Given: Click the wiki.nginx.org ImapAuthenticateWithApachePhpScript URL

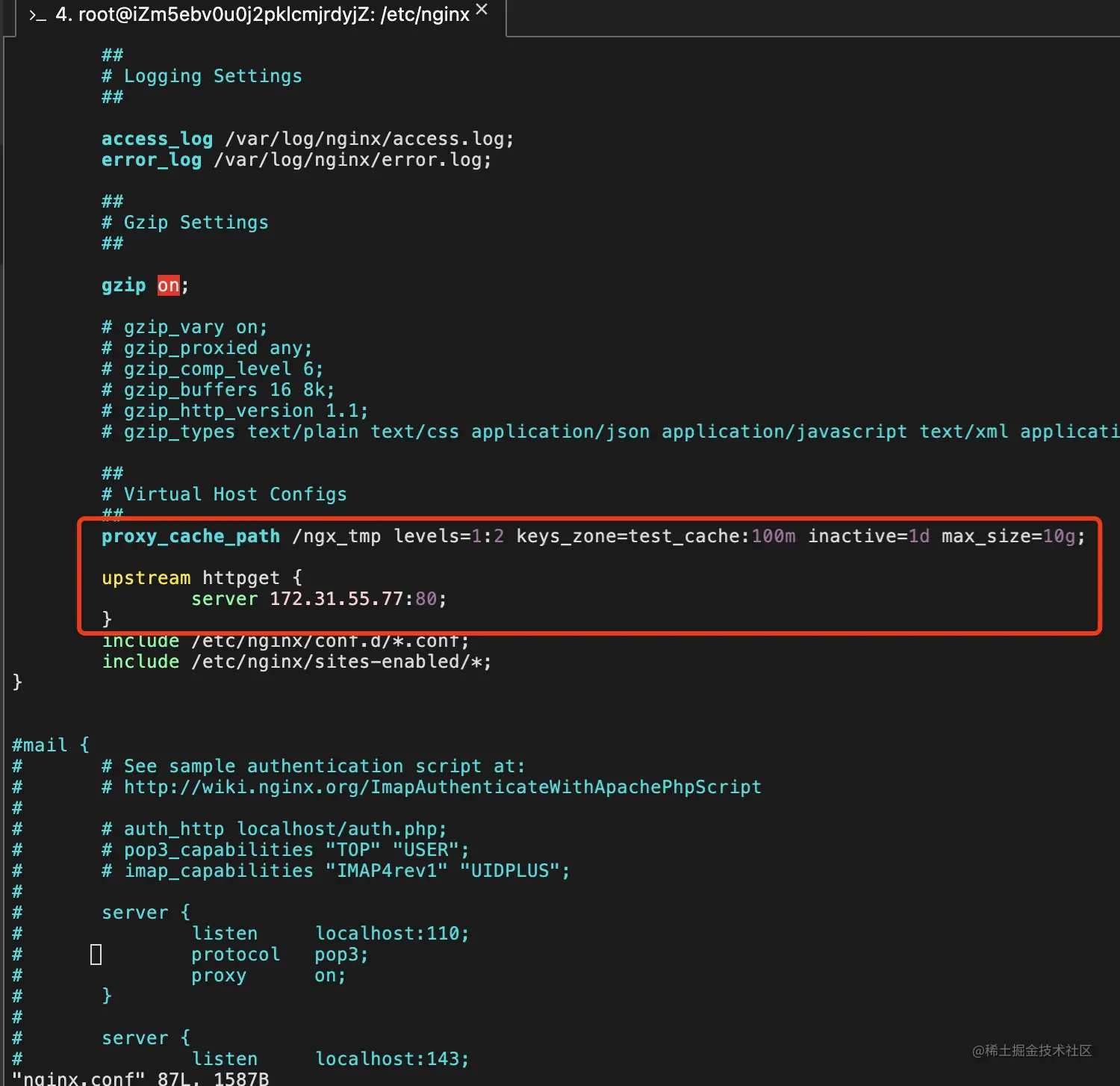Looking at the screenshot, I should [x=443, y=787].
